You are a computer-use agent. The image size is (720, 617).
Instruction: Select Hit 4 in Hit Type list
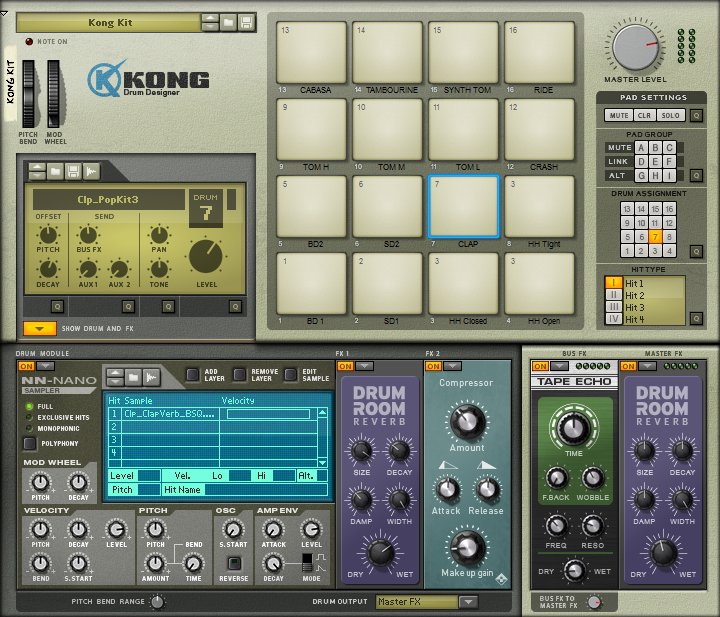point(636,319)
